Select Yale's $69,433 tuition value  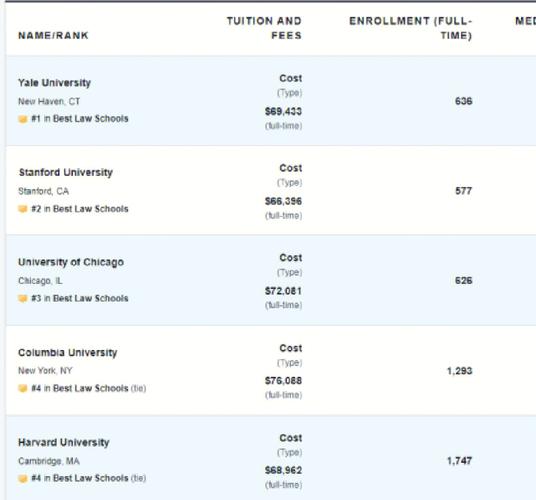pyautogui.click(x=283, y=111)
